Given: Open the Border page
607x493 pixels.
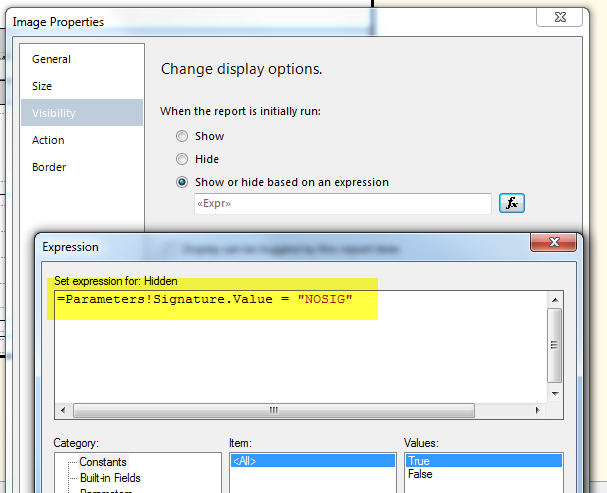Looking at the screenshot, I should point(82,167).
